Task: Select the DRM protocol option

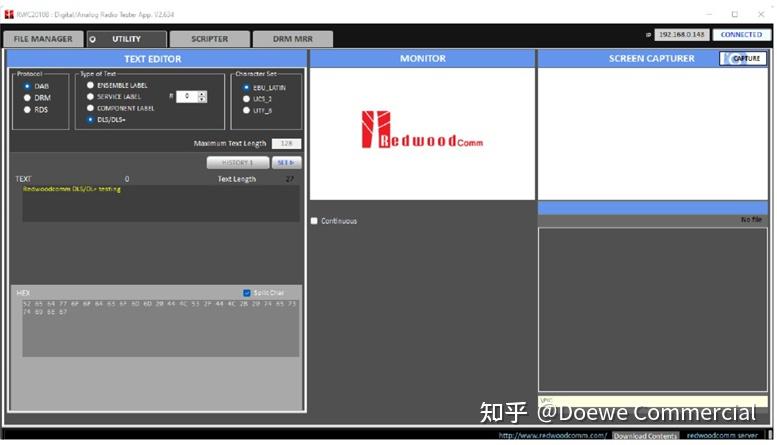Action: [27, 98]
